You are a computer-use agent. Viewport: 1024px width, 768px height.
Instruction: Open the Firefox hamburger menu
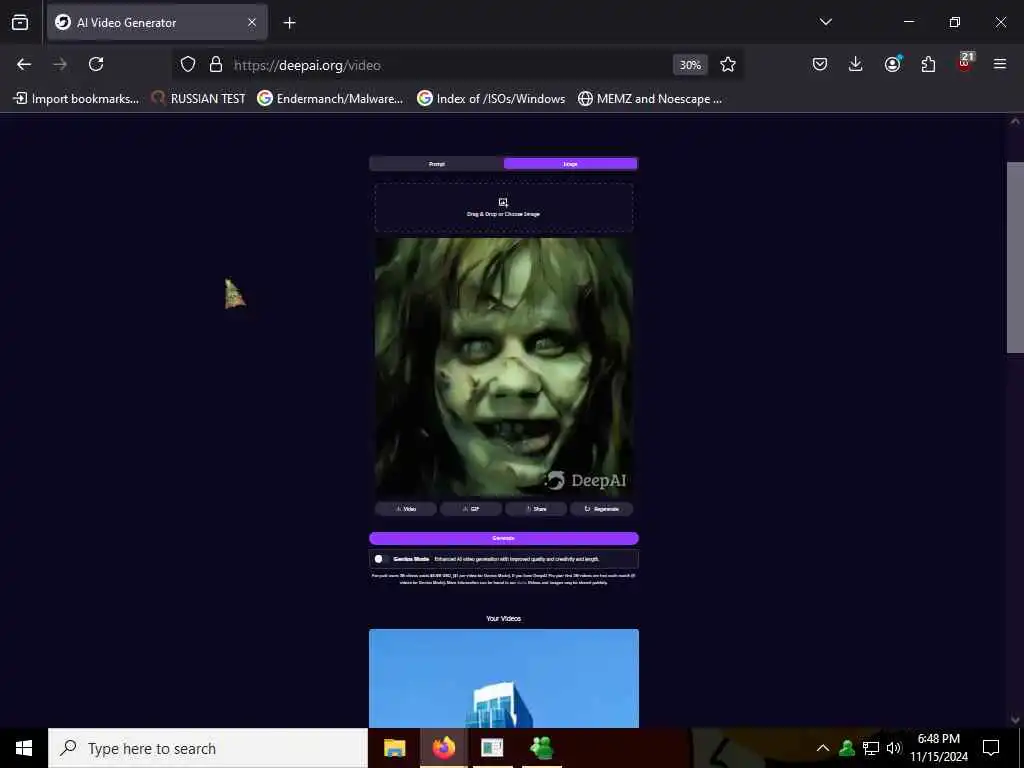1000,64
